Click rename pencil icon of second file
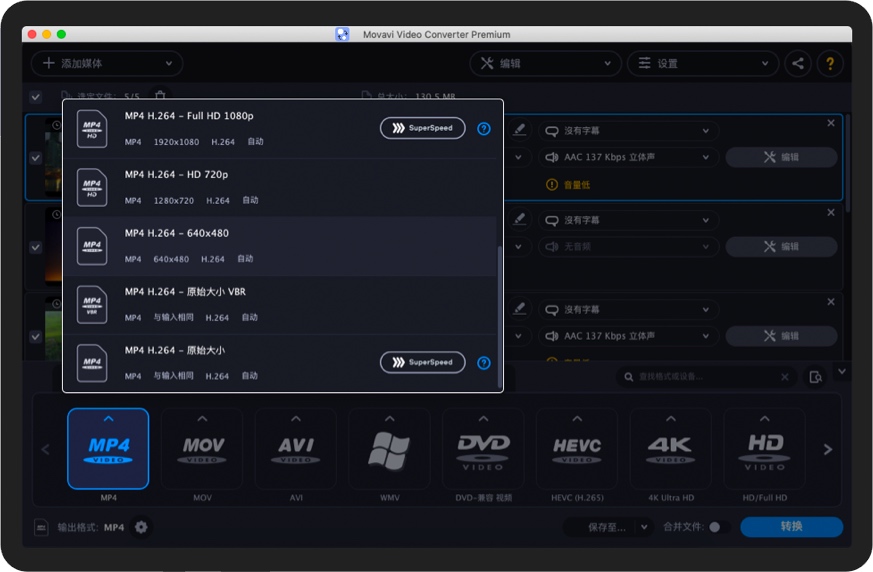Screen dimensions: 873x572 pos(519,219)
